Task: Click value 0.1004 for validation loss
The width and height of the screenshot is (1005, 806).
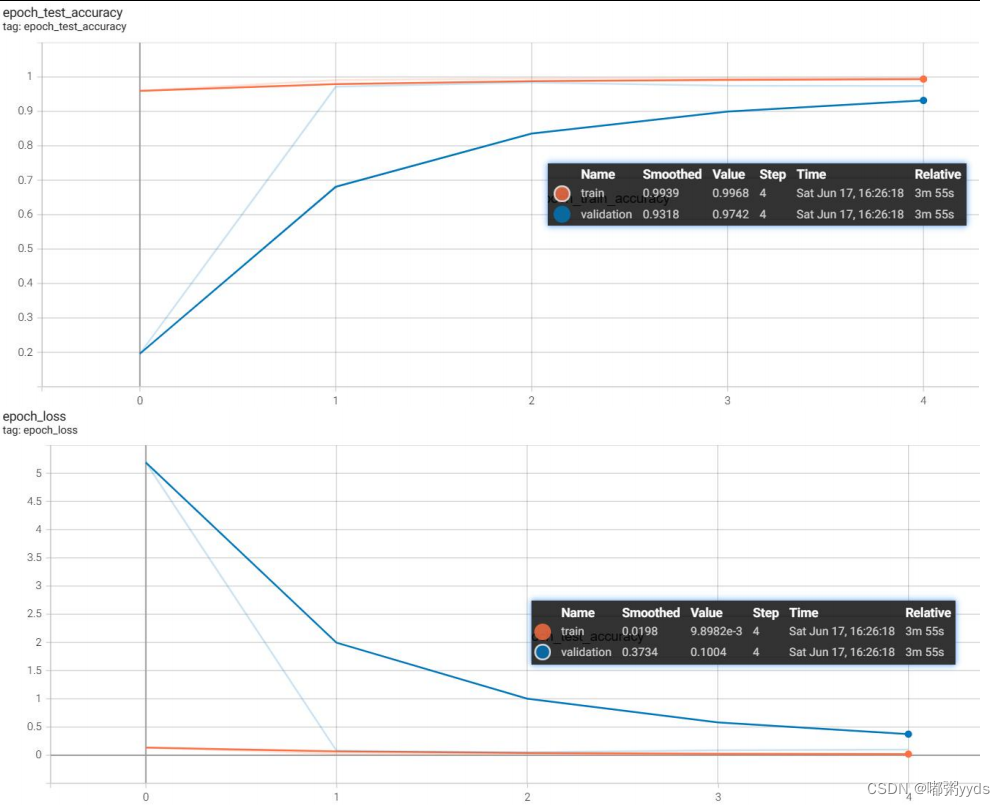Action: tap(708, 652)
